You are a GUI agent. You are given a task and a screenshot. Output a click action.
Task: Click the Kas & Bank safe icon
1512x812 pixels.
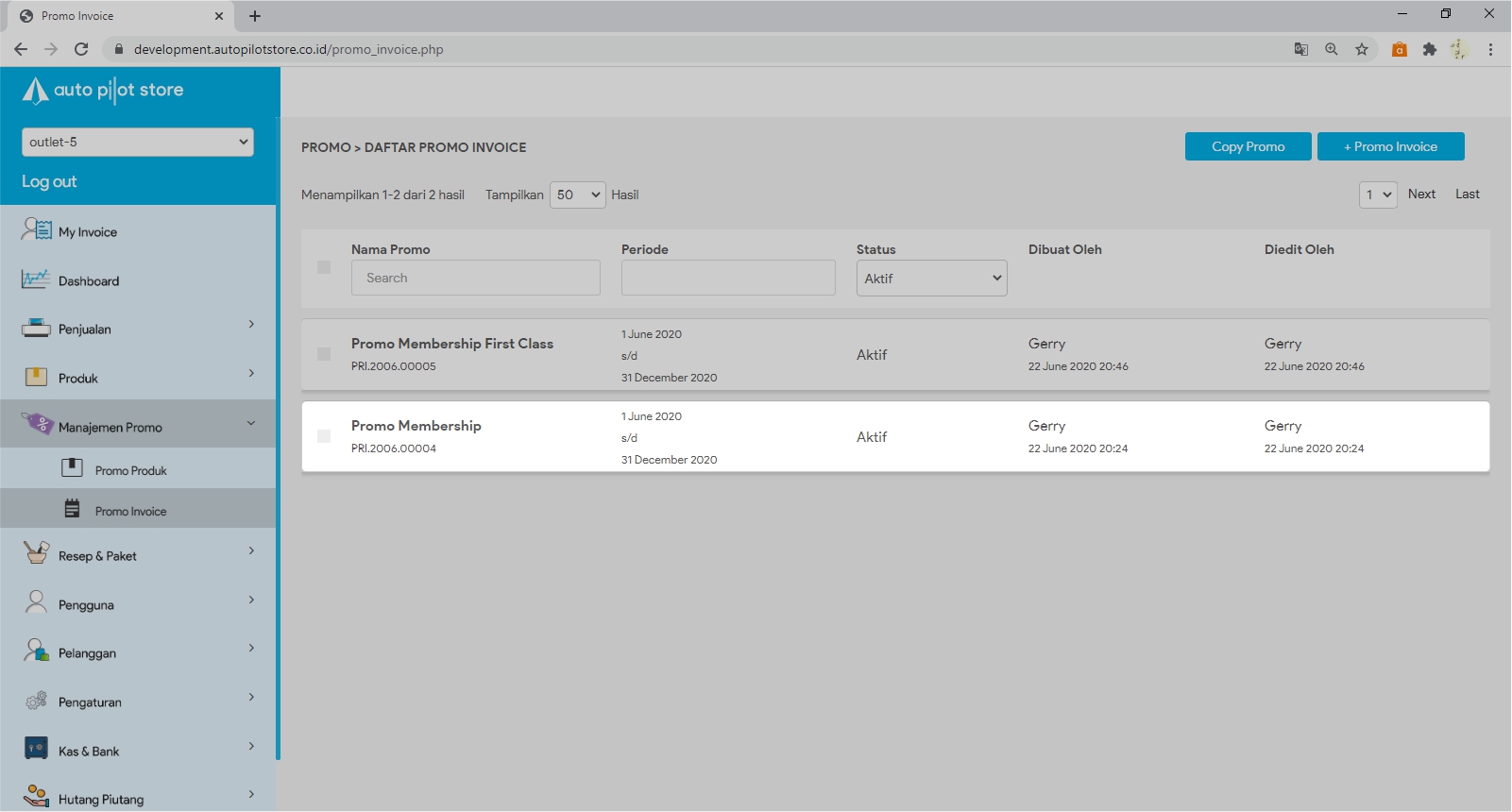[x=36, y=750]
